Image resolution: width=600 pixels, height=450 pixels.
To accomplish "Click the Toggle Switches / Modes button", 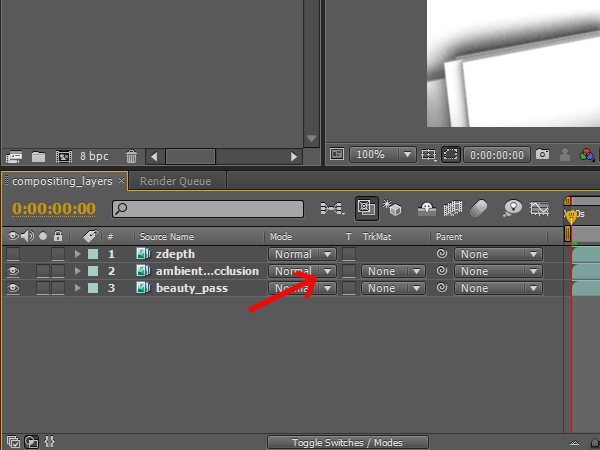I will (x=348, y=442).
